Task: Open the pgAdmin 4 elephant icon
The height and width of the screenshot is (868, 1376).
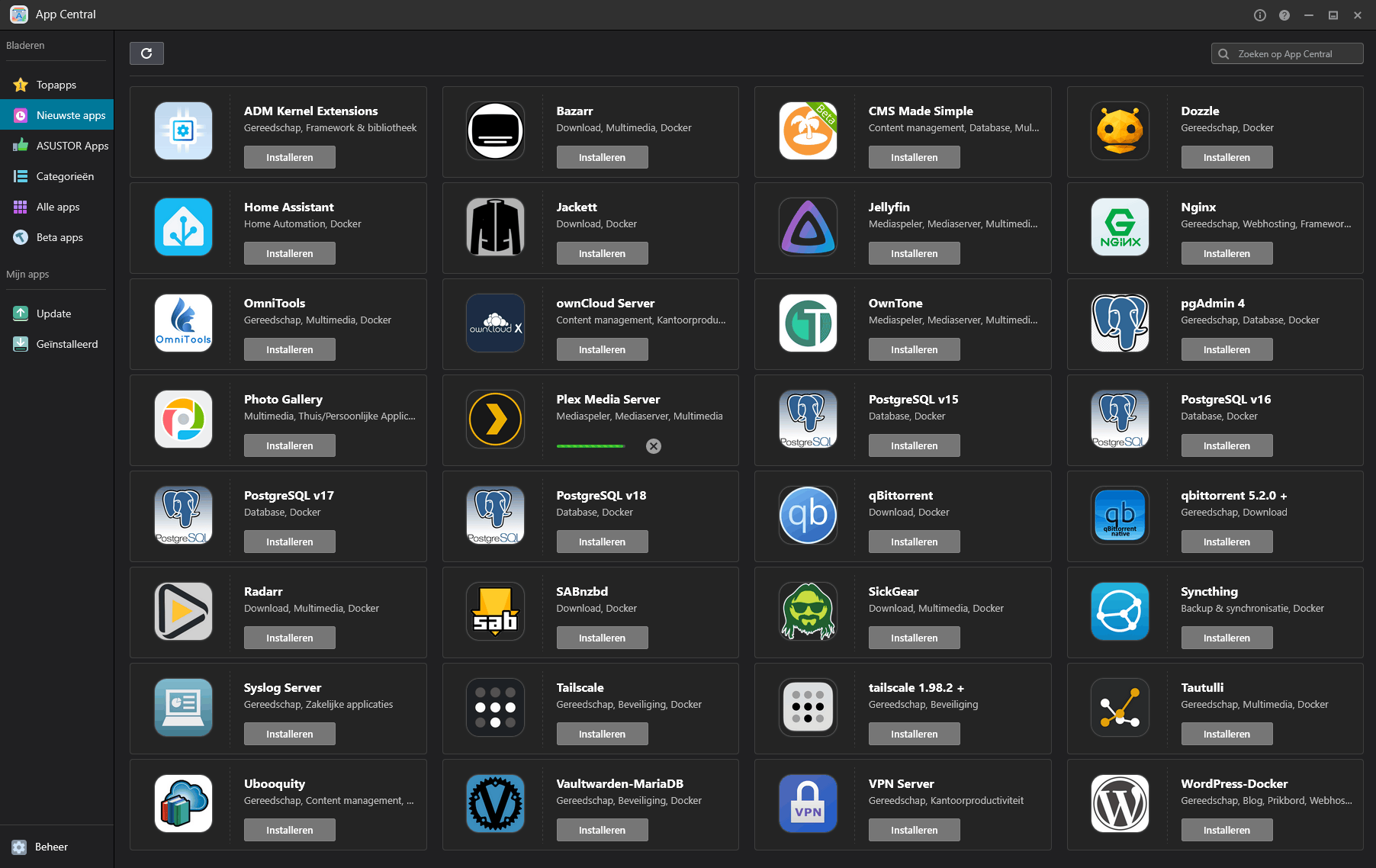Action: click(x=1120, y=323)
